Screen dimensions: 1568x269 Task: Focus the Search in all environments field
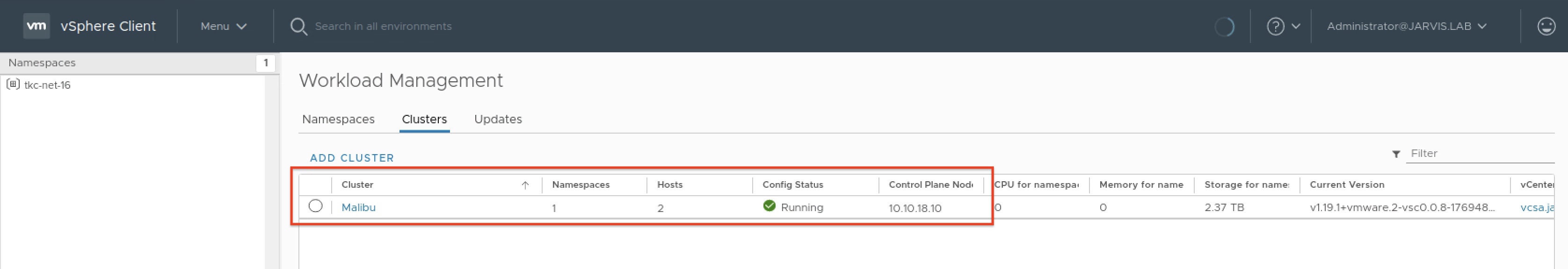point(384,26)
